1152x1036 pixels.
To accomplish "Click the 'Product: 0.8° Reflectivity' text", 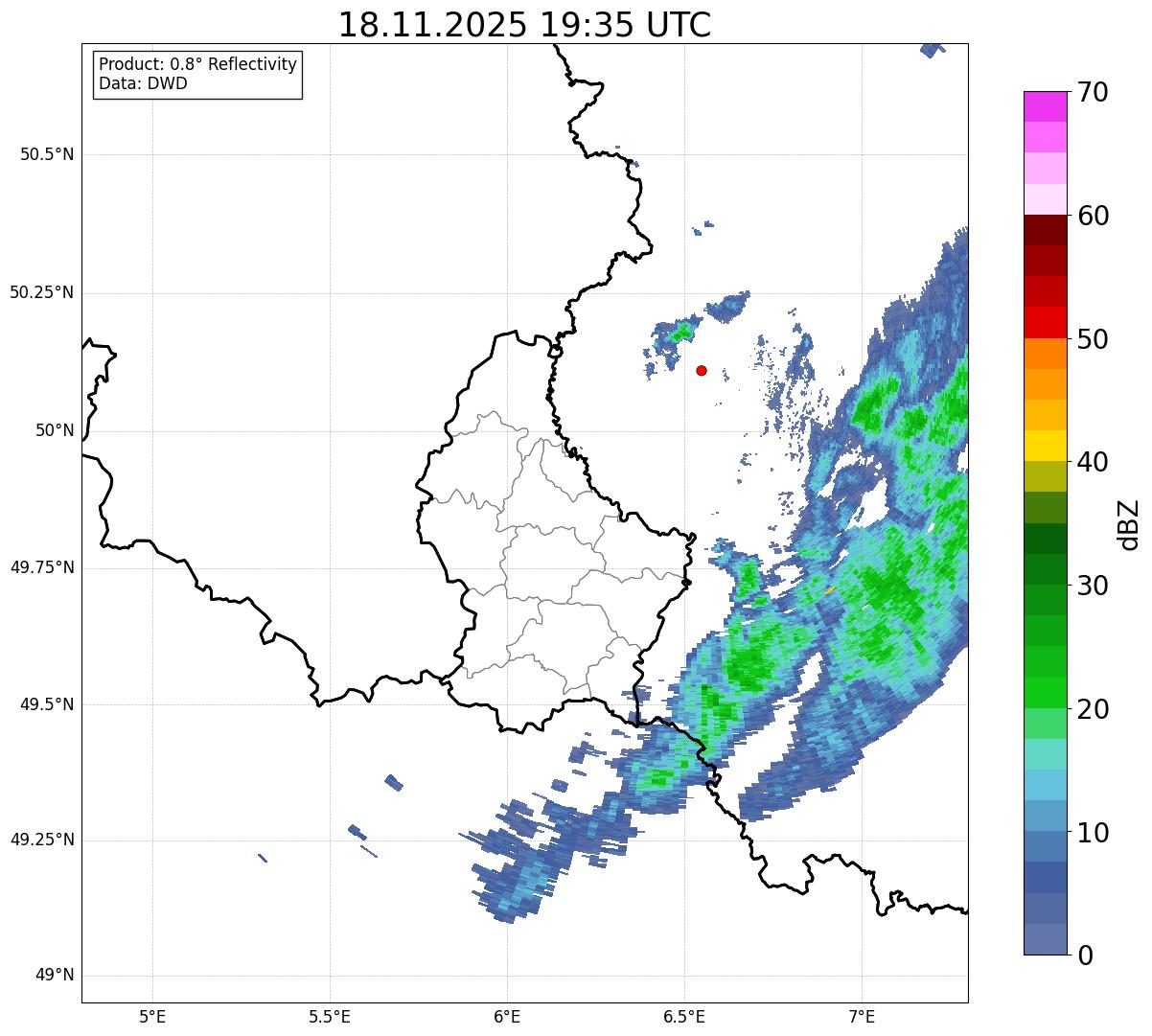I will [x=198, y=64].
